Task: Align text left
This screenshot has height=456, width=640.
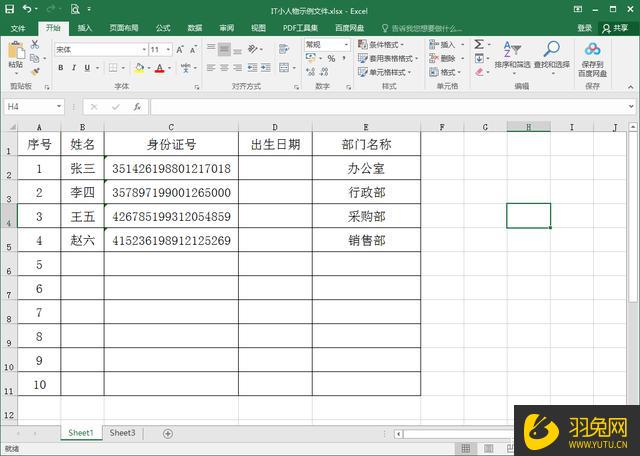Action: (211, 68)
